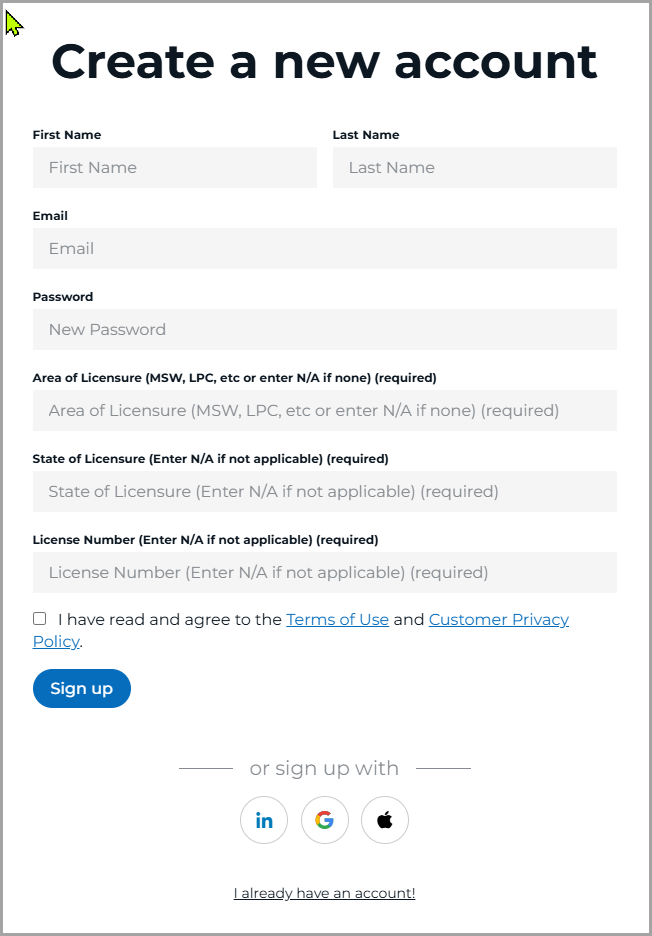The image size is (652, 936).
Task: Click into the Last Name input field
Action: pyautogui.click(x=474, y=167)
